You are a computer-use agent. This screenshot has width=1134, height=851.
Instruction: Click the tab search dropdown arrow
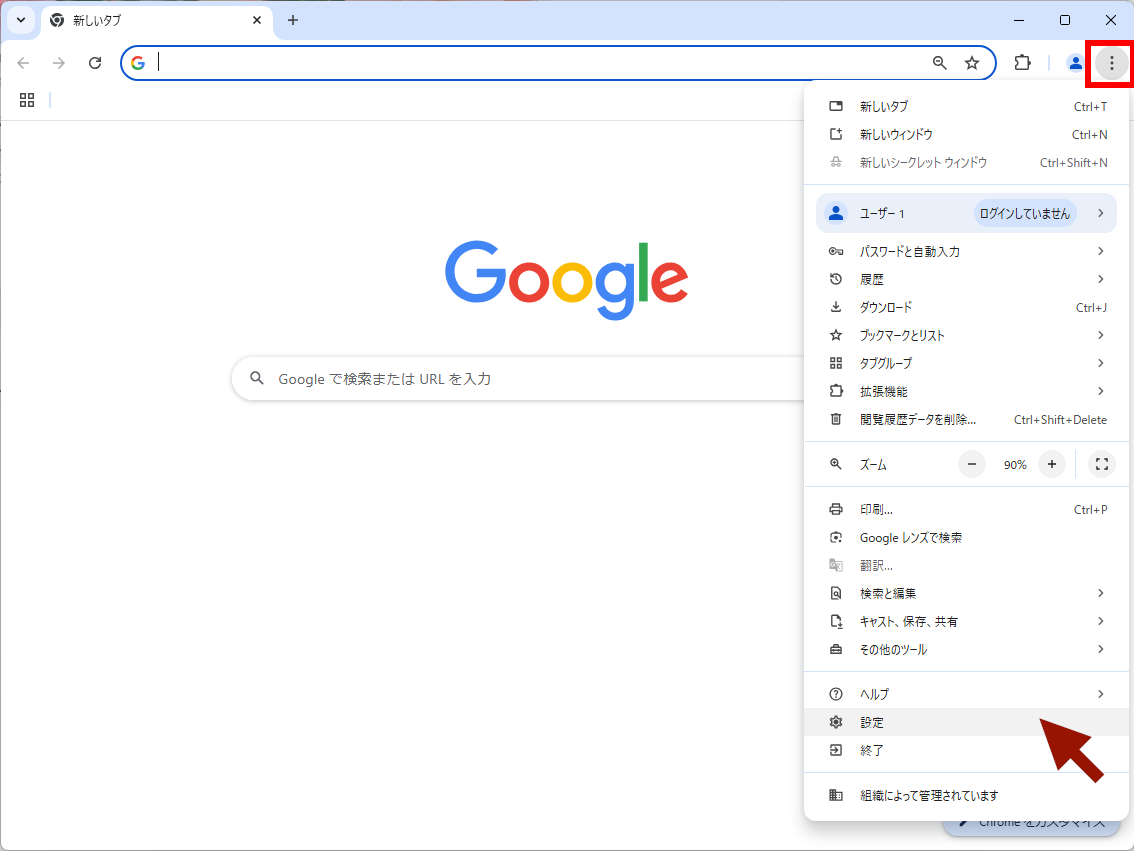[x=21, y=20]
